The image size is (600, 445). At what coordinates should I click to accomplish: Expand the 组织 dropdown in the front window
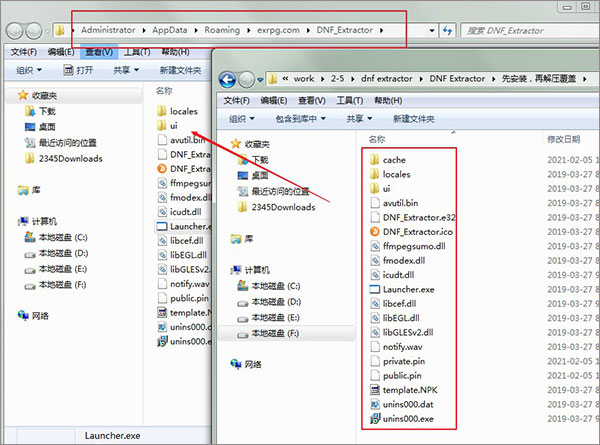click(x=242, y=119)
